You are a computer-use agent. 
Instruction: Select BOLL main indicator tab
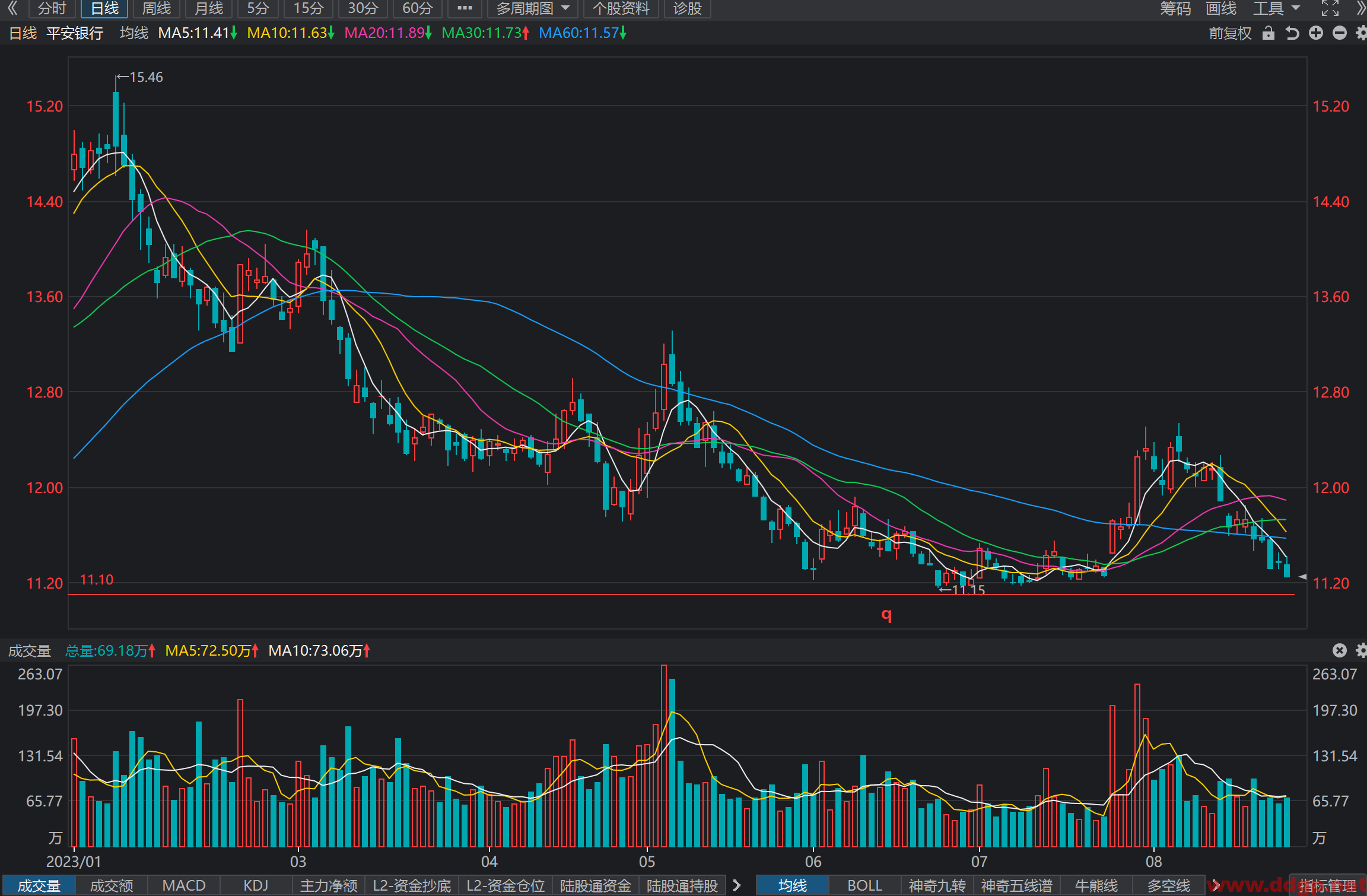[865, 885]
